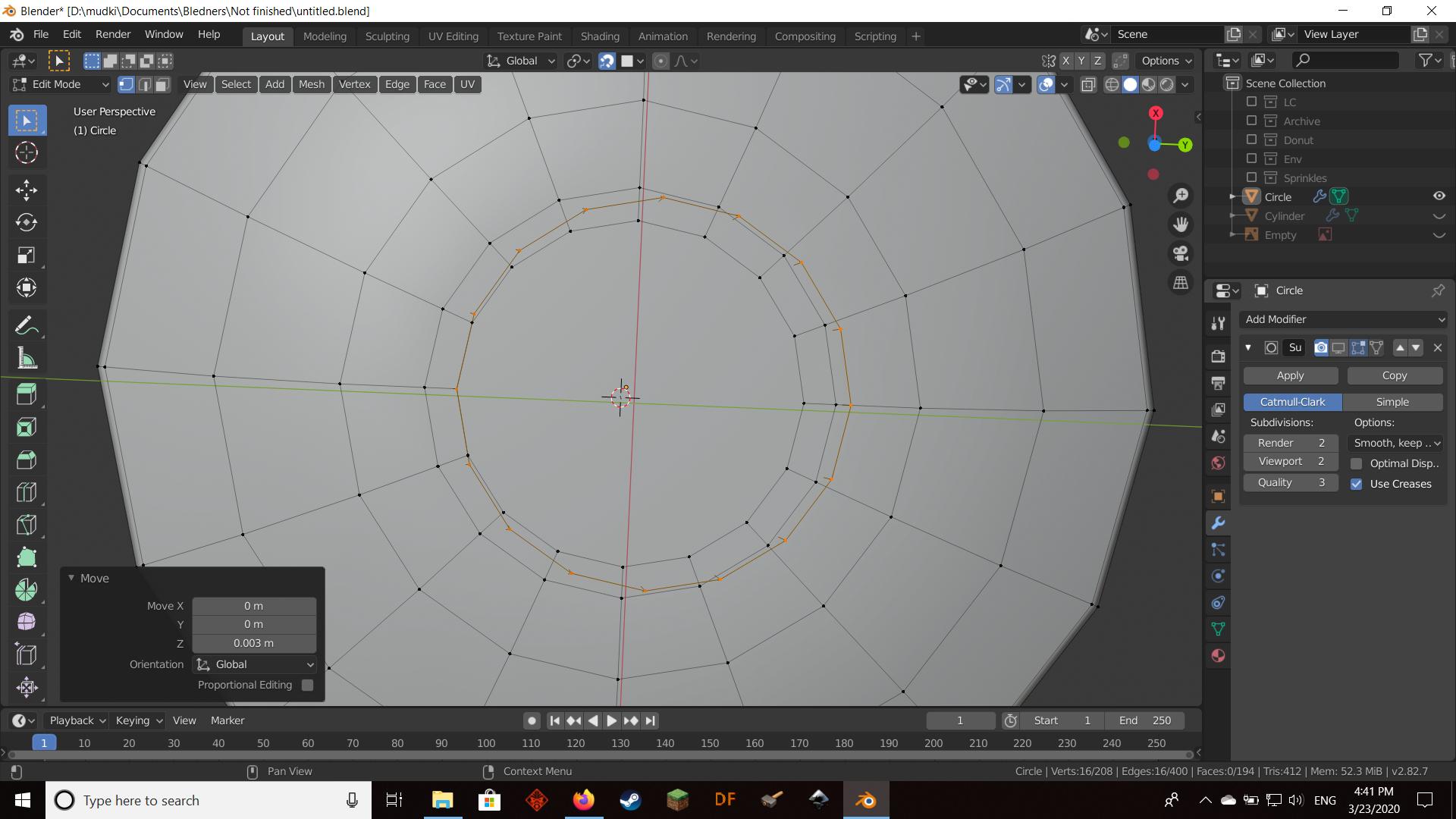This screenshot has width=1456, height=819.
Task: Collapse the Move operator panel
Action: (71, 578)
